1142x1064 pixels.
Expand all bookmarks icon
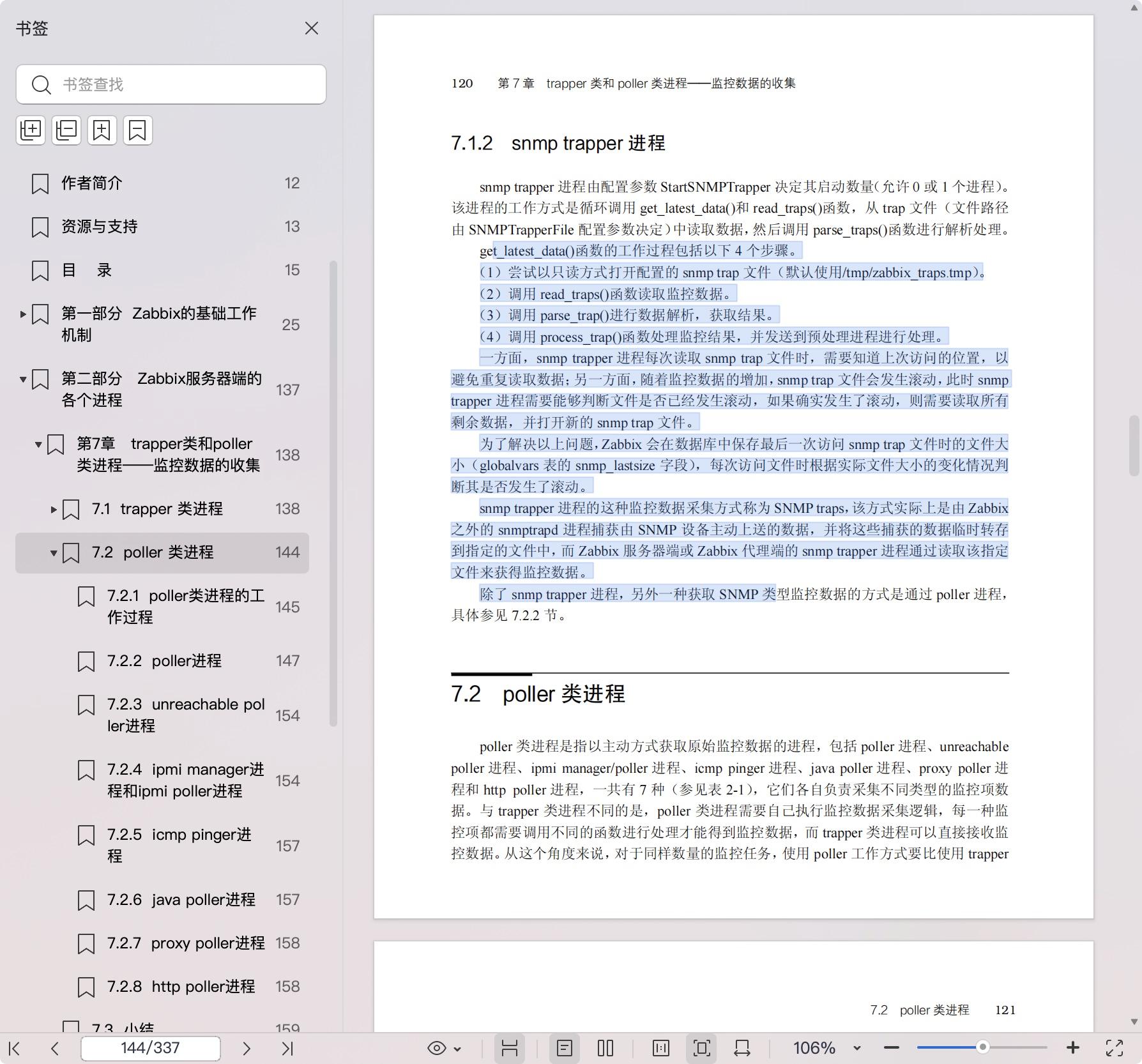(31, 130)
